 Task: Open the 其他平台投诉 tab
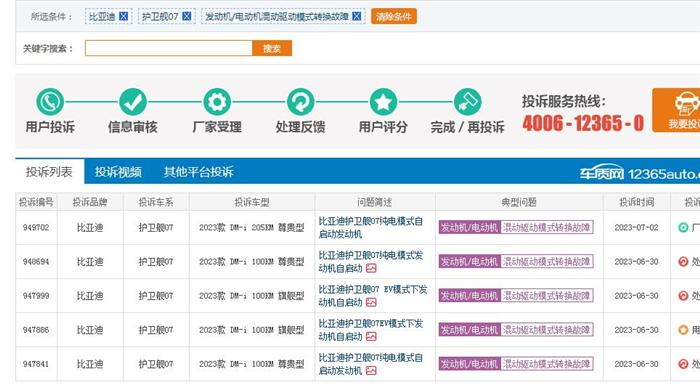(x=199, y=172)
